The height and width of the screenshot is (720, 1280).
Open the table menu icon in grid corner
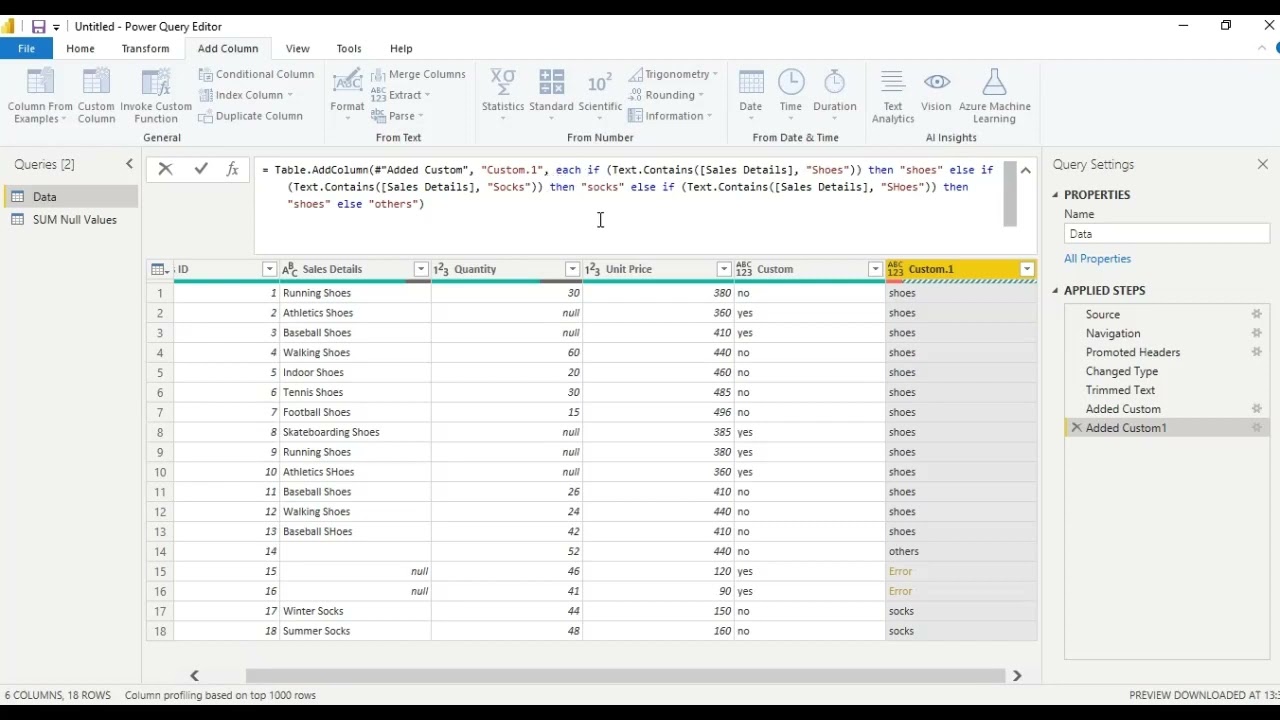point(160,269)
